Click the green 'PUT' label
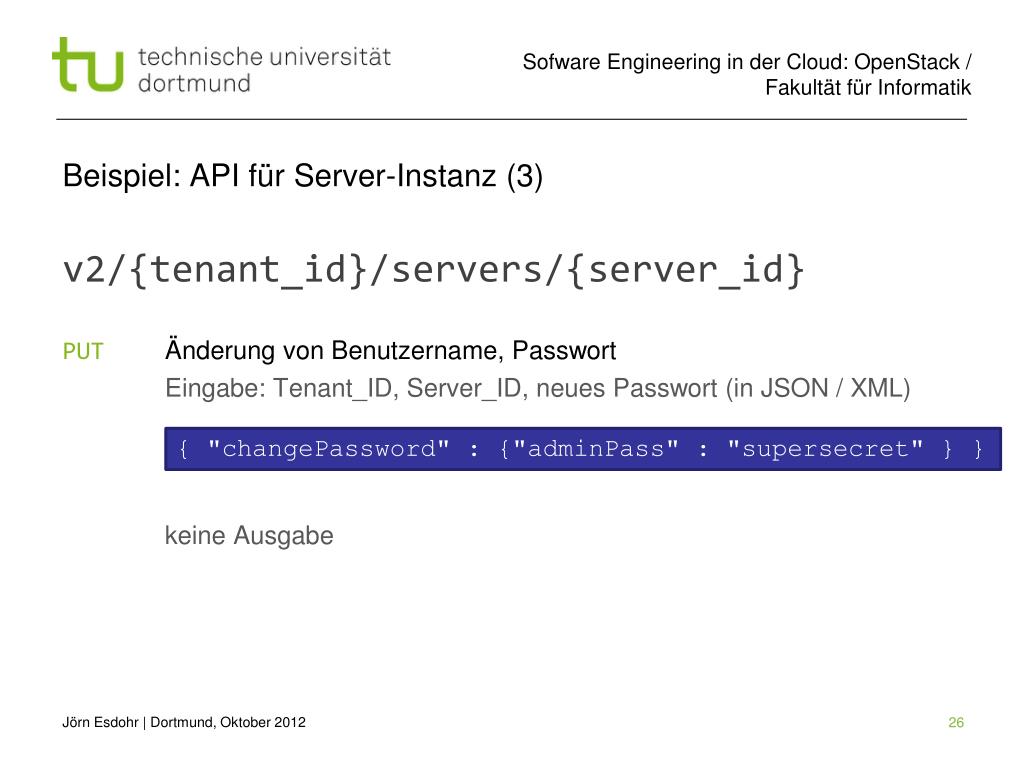This screenshot has width=1024, height=768. point(83,351)
